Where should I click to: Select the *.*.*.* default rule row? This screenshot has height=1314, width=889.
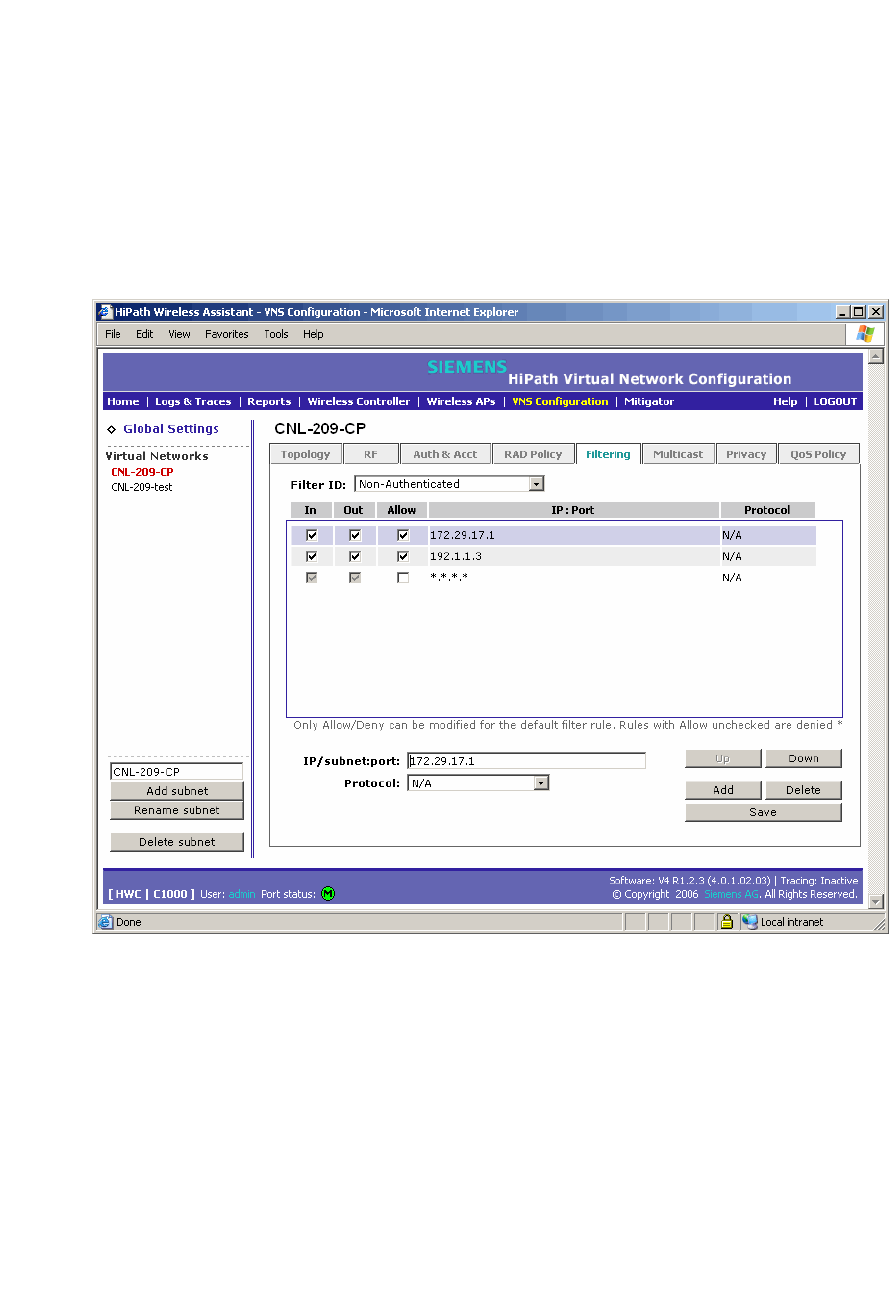pyautogui.click(x=553, y=577)
